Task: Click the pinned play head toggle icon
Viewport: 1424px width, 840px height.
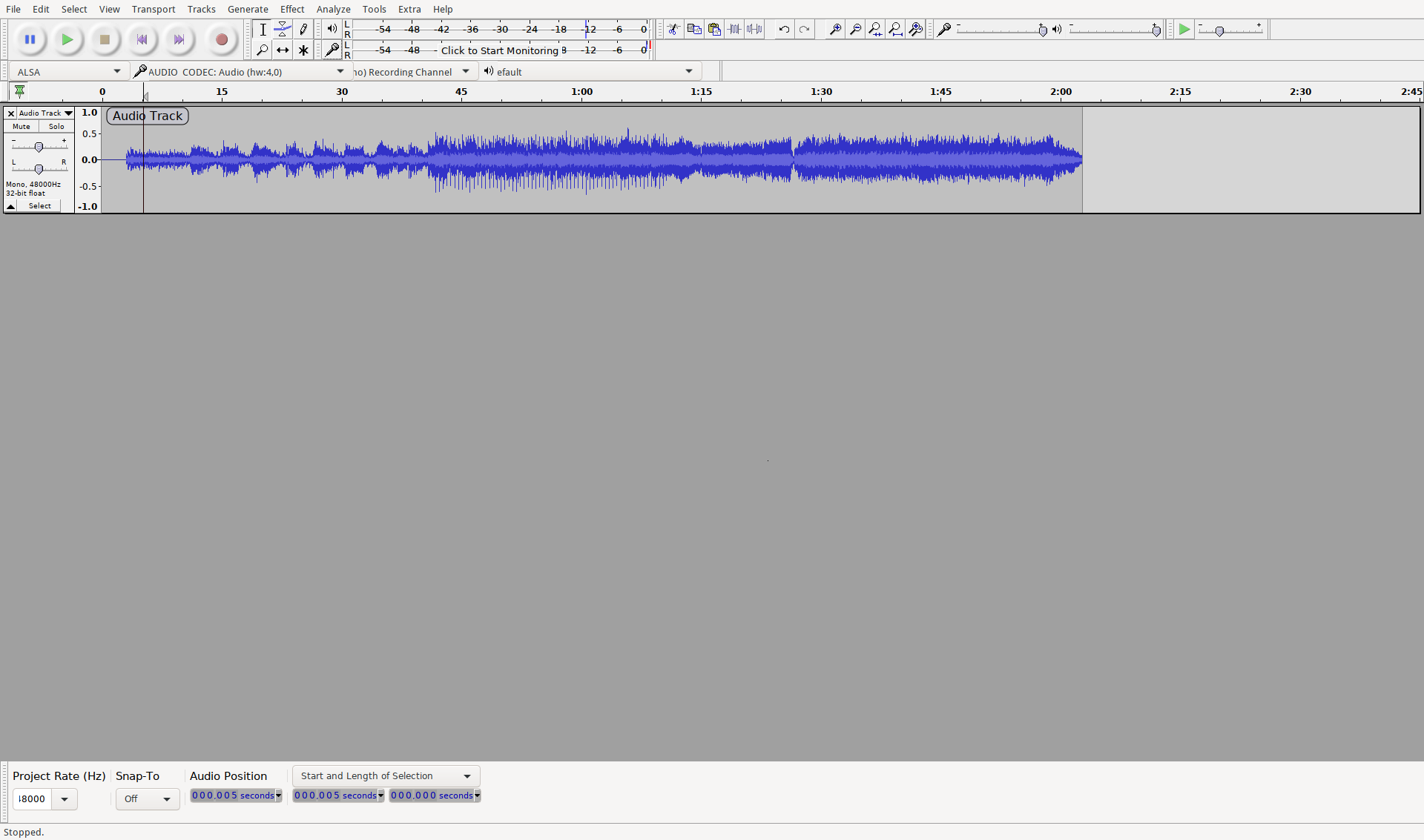Action: [19, 91]
